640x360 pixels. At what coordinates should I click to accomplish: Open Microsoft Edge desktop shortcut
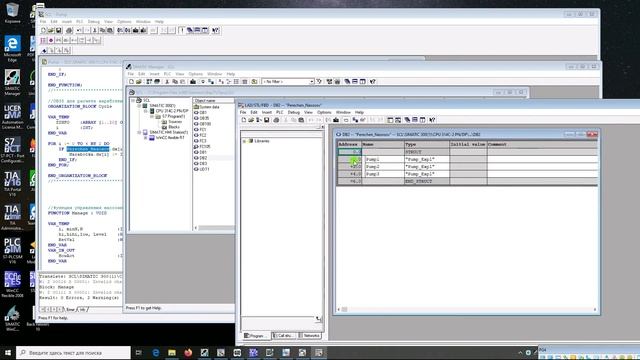tap(12, 49)
